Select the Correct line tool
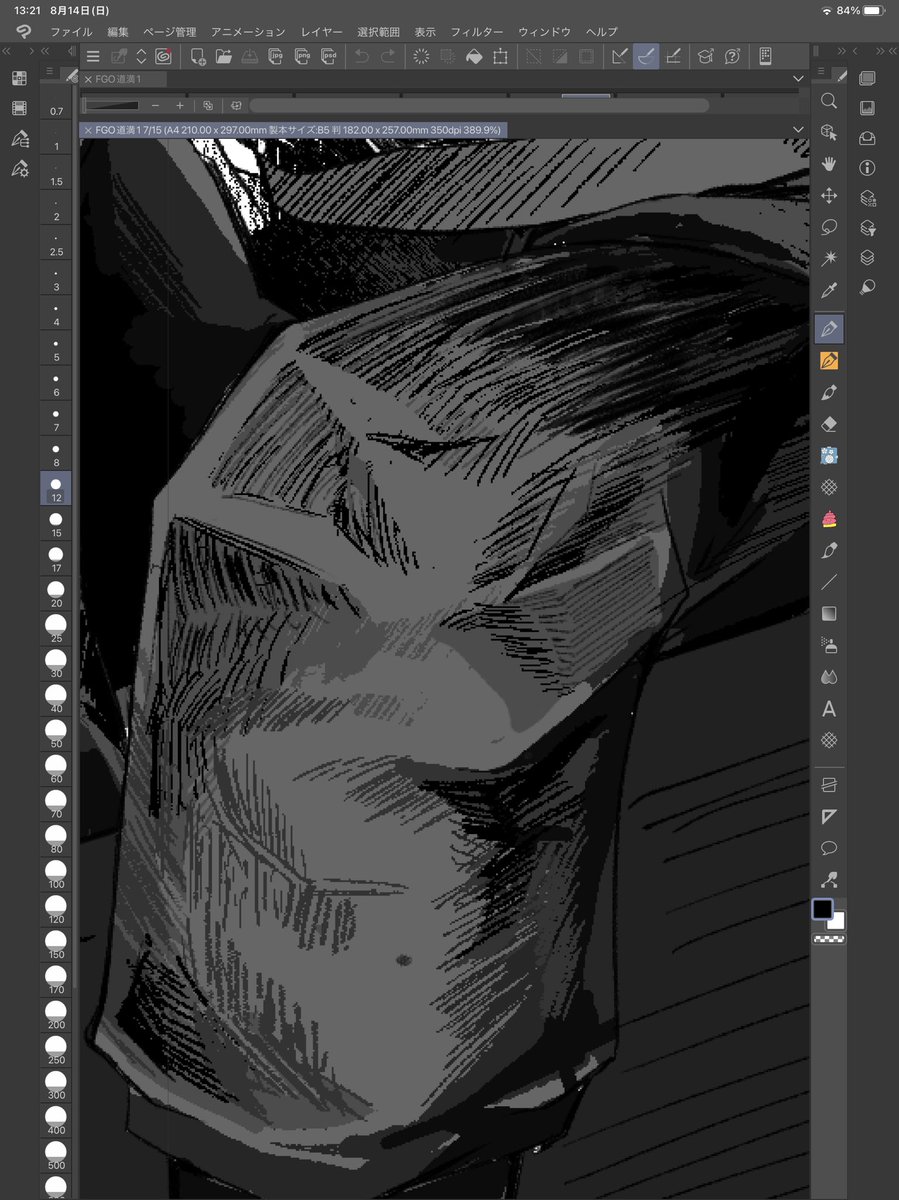This screenshot has width=899, height=1200. pyautogui.click(x=828, y=880)
